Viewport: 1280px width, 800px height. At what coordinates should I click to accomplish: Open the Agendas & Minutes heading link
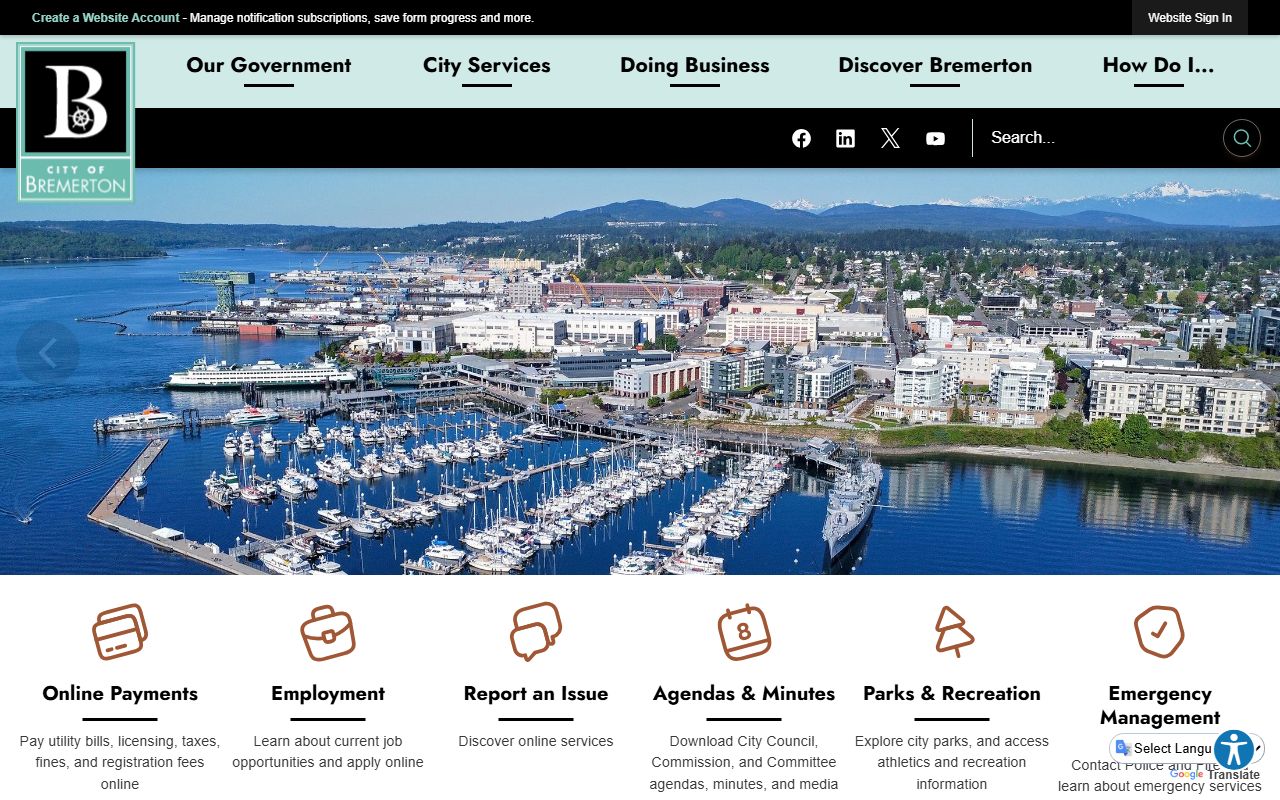coord(744,693)
